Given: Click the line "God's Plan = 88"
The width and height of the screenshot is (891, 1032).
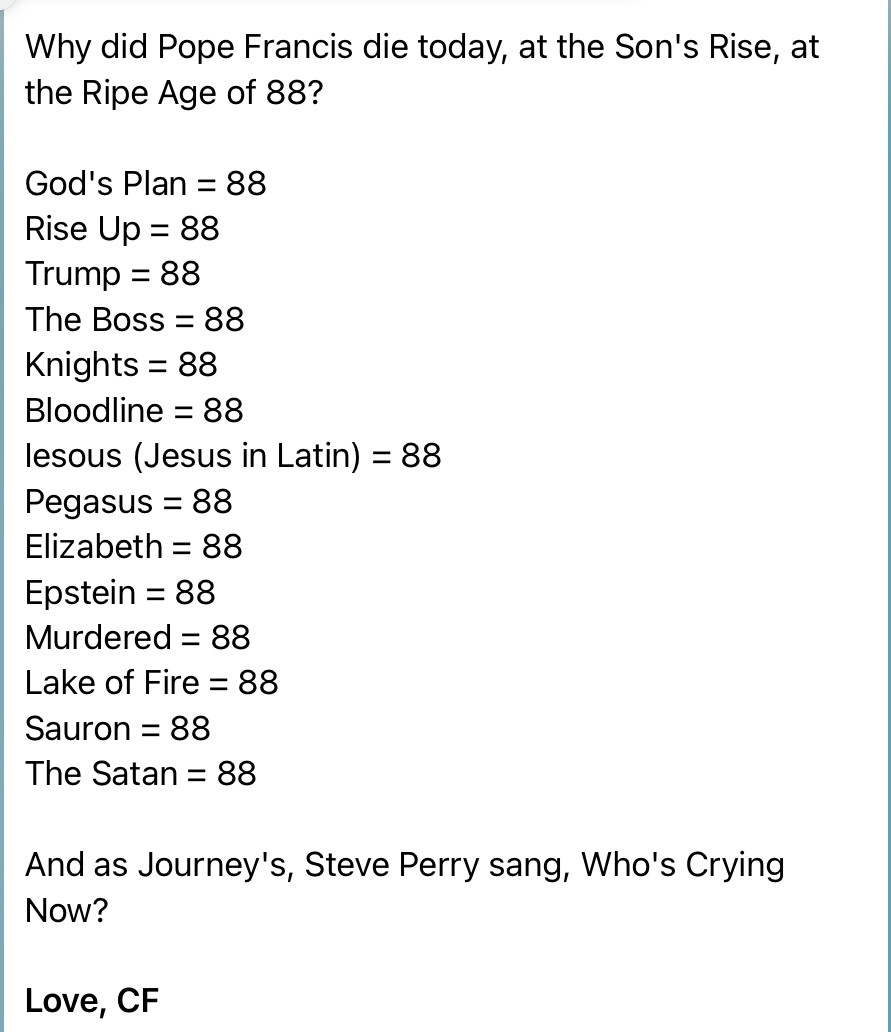Looking at the screenshot, I should click(146, 184).
